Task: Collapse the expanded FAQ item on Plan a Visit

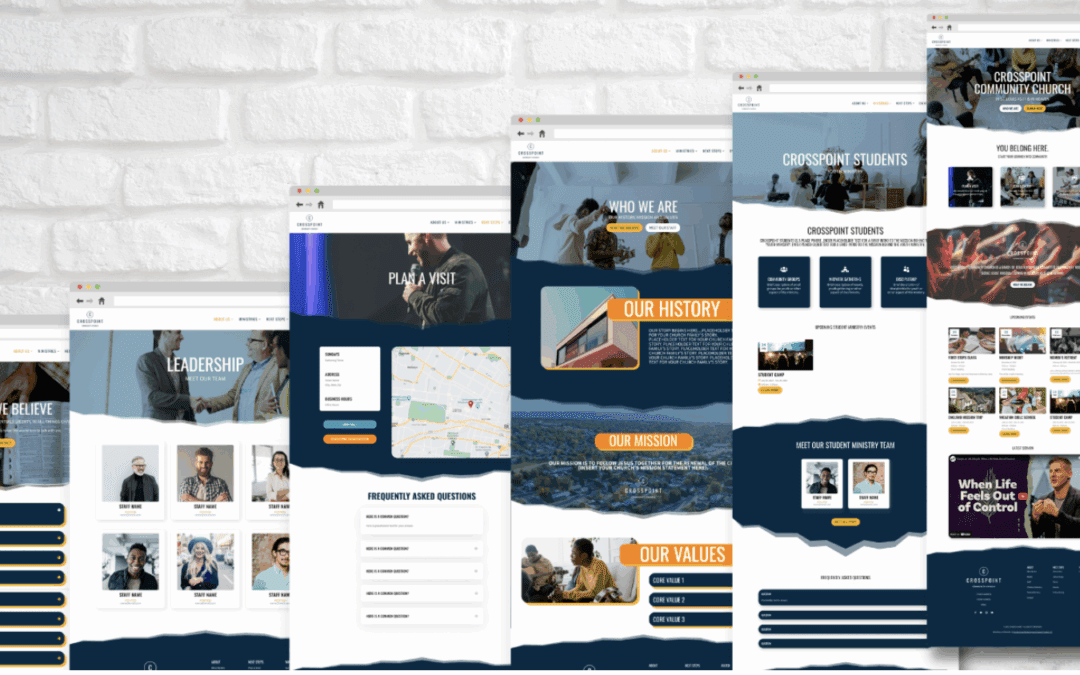Action: pos(421,520)
